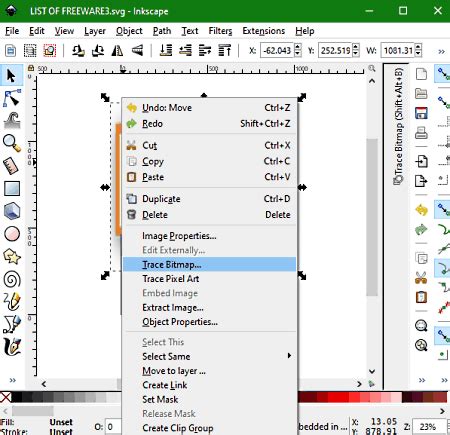Select the Tweak tool
This screenshot has height=435, width=450.
[x=11, y=121]
